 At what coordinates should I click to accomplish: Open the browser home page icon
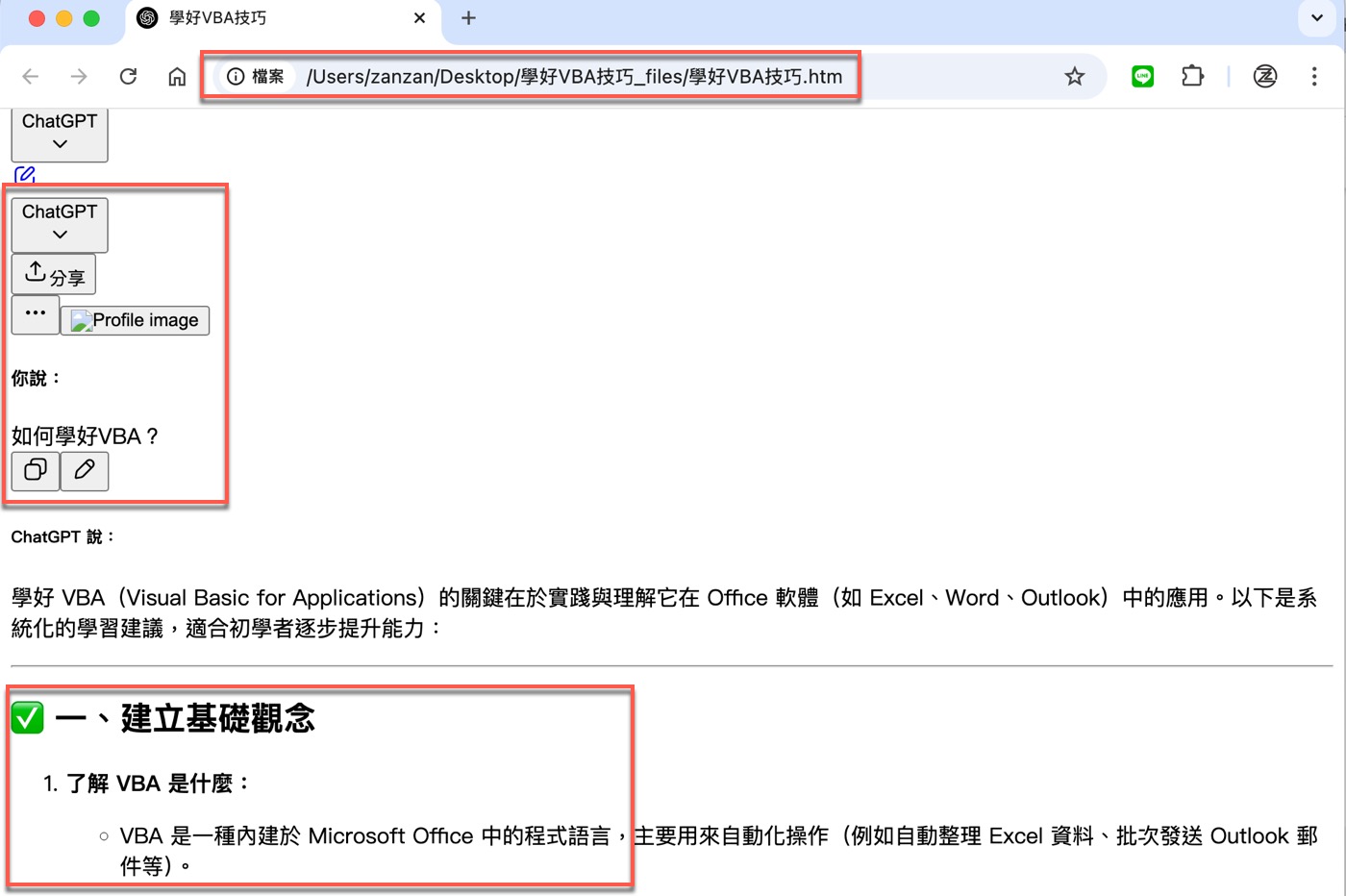pos(177,77)
